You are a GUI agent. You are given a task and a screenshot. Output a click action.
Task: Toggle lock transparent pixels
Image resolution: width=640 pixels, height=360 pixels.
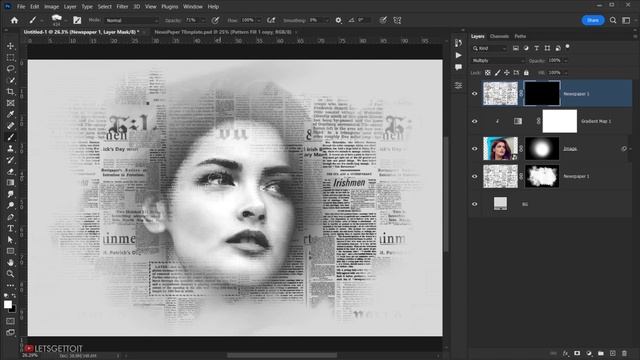487,73
